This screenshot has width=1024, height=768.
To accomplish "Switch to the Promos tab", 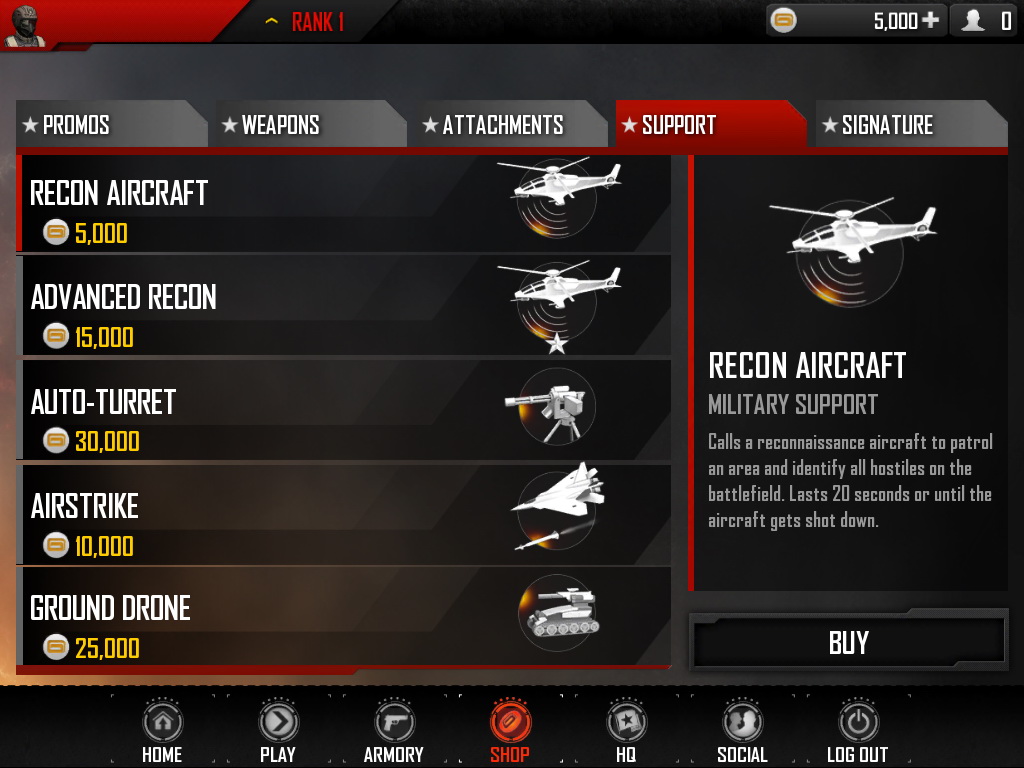I will [x=111, y=124].
